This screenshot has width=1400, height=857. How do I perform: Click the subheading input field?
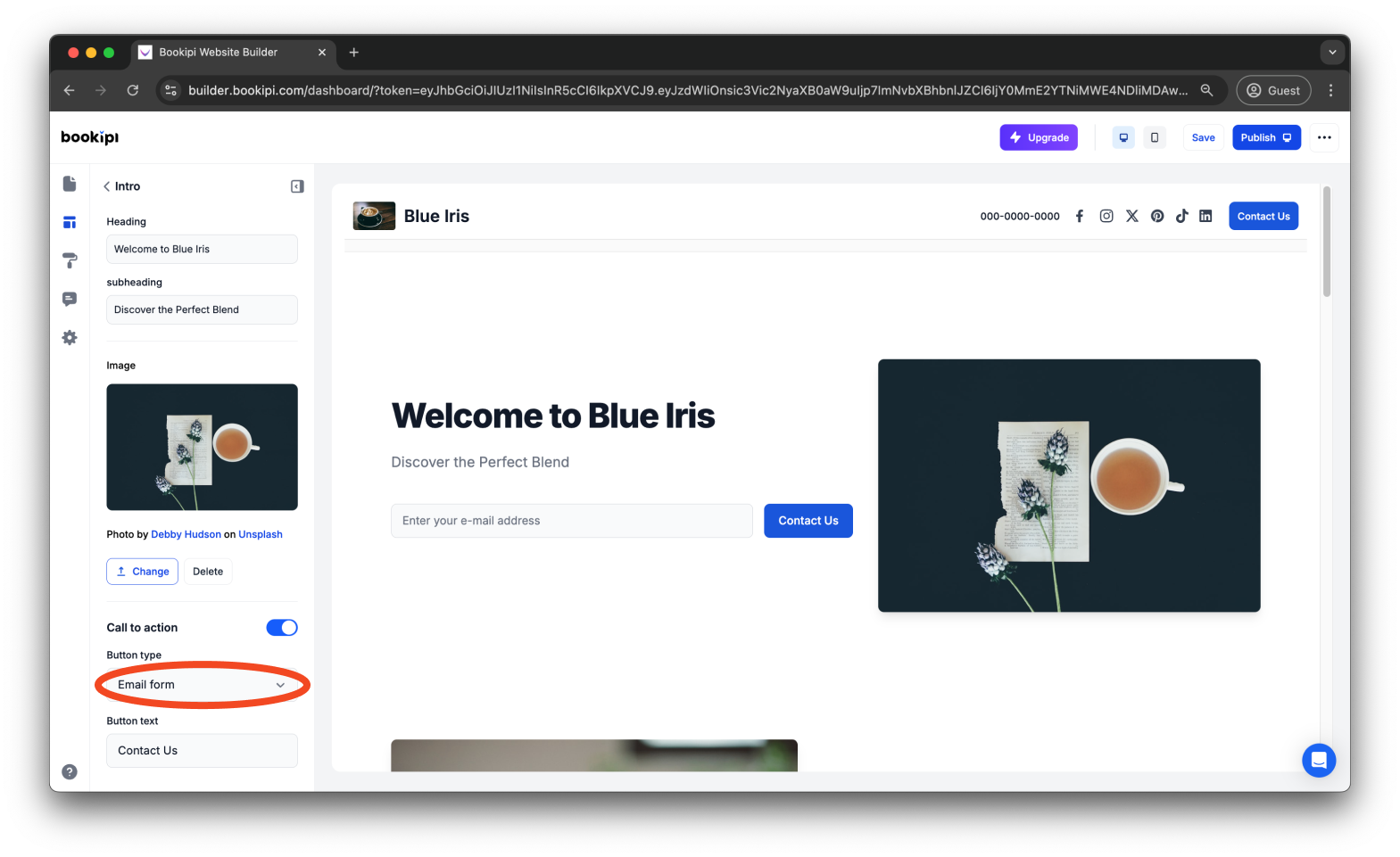point(202,309)
